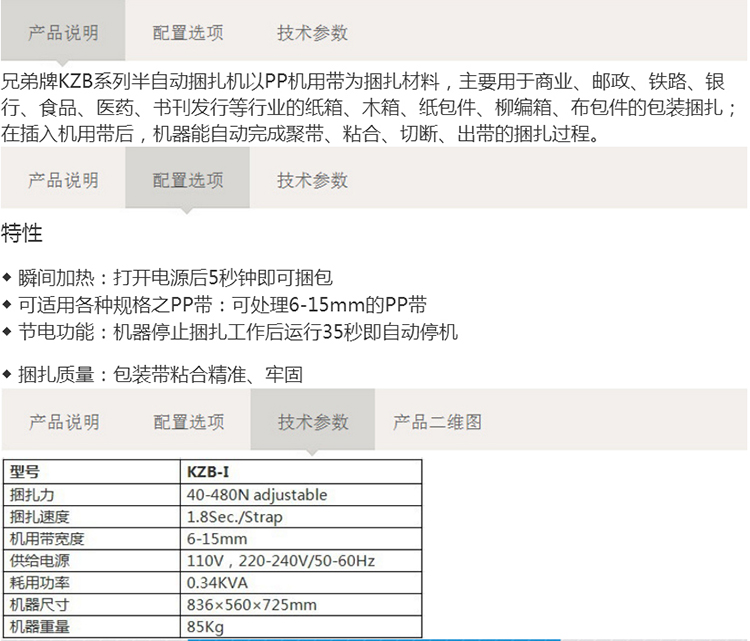Click the 836×560×725mm machine size cell

point(251,605)
